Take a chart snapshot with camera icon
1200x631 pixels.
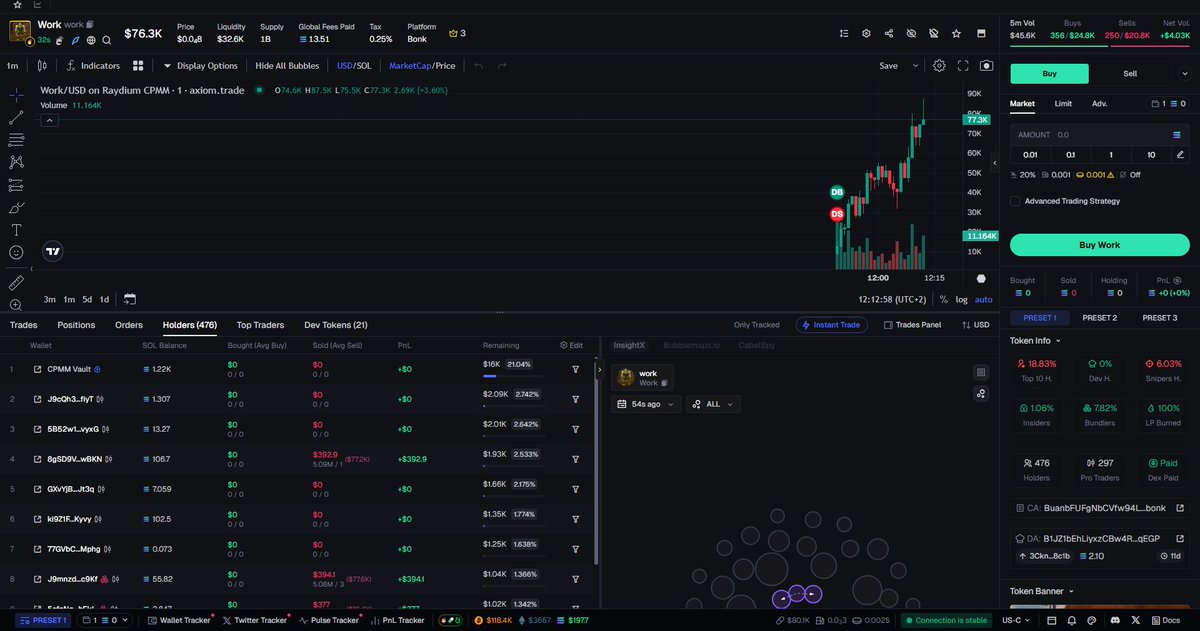coord(987,66)
